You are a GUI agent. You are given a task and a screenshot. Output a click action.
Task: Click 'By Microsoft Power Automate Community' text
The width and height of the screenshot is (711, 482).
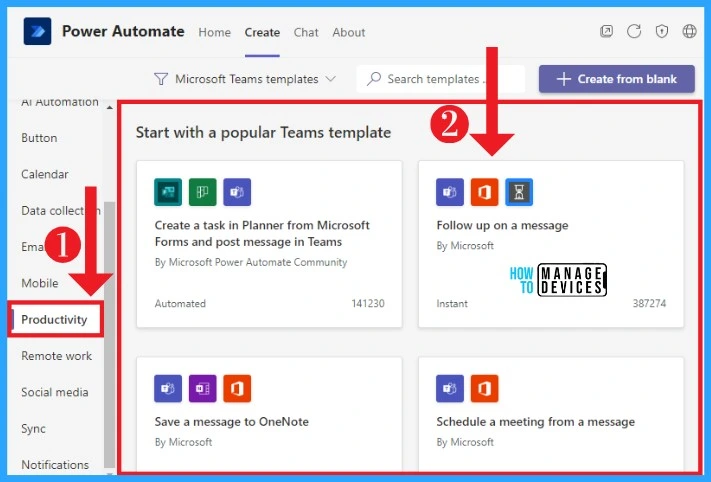tap(251, 262)
